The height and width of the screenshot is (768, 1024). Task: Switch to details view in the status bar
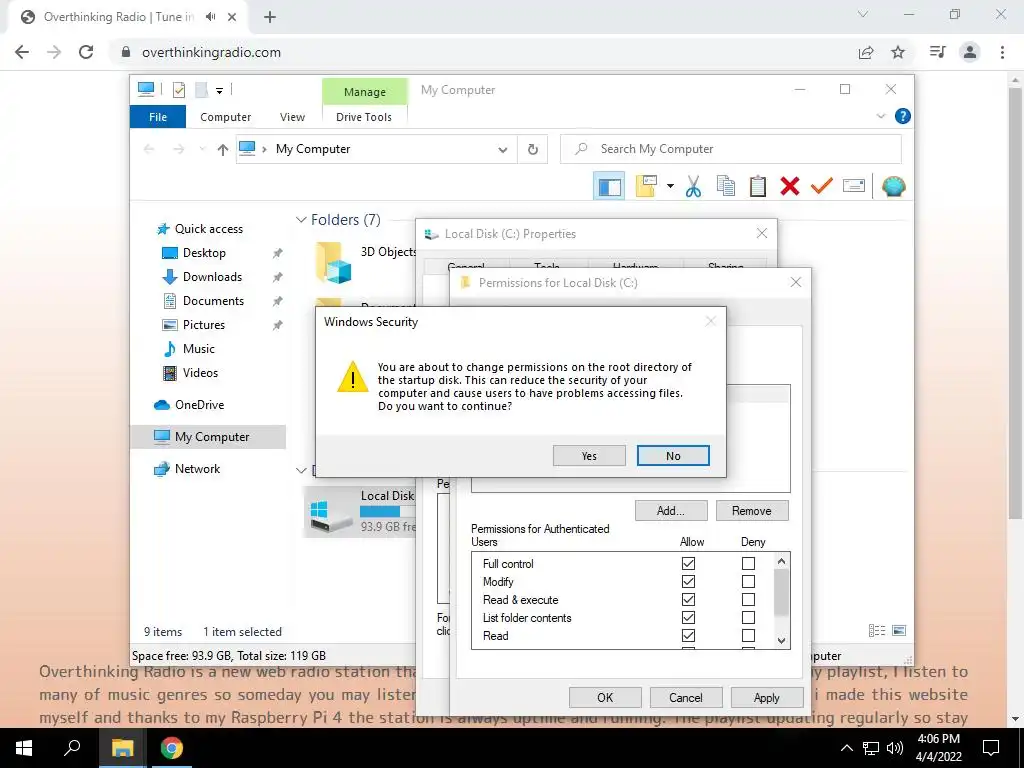tap(877, 630)
